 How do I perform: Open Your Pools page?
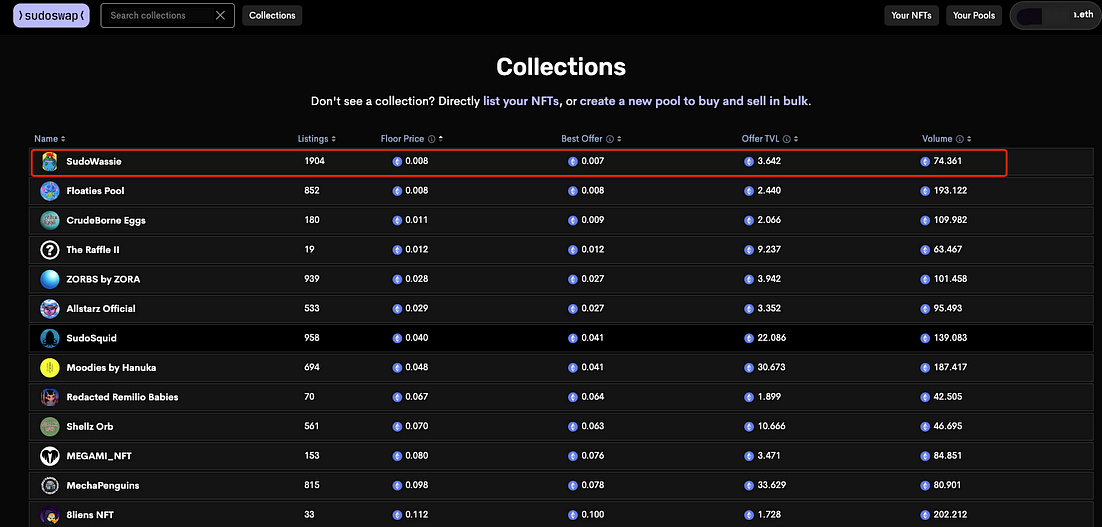(974, 15)
